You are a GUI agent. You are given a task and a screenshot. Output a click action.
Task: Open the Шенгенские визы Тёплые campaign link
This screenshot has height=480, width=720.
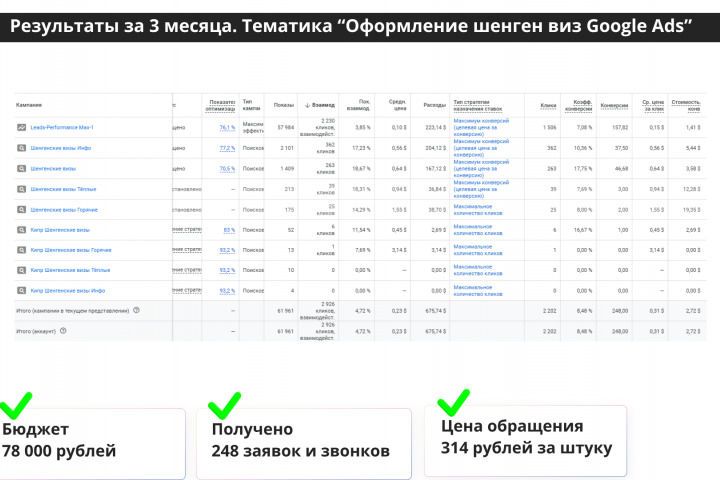pyautogui.click(x=63, y=189)
